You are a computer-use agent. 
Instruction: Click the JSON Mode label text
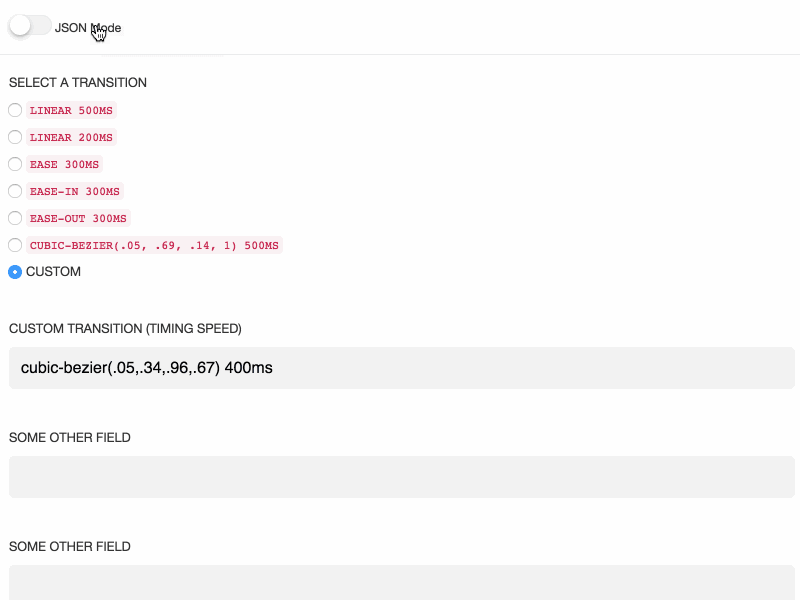point(90,28)
